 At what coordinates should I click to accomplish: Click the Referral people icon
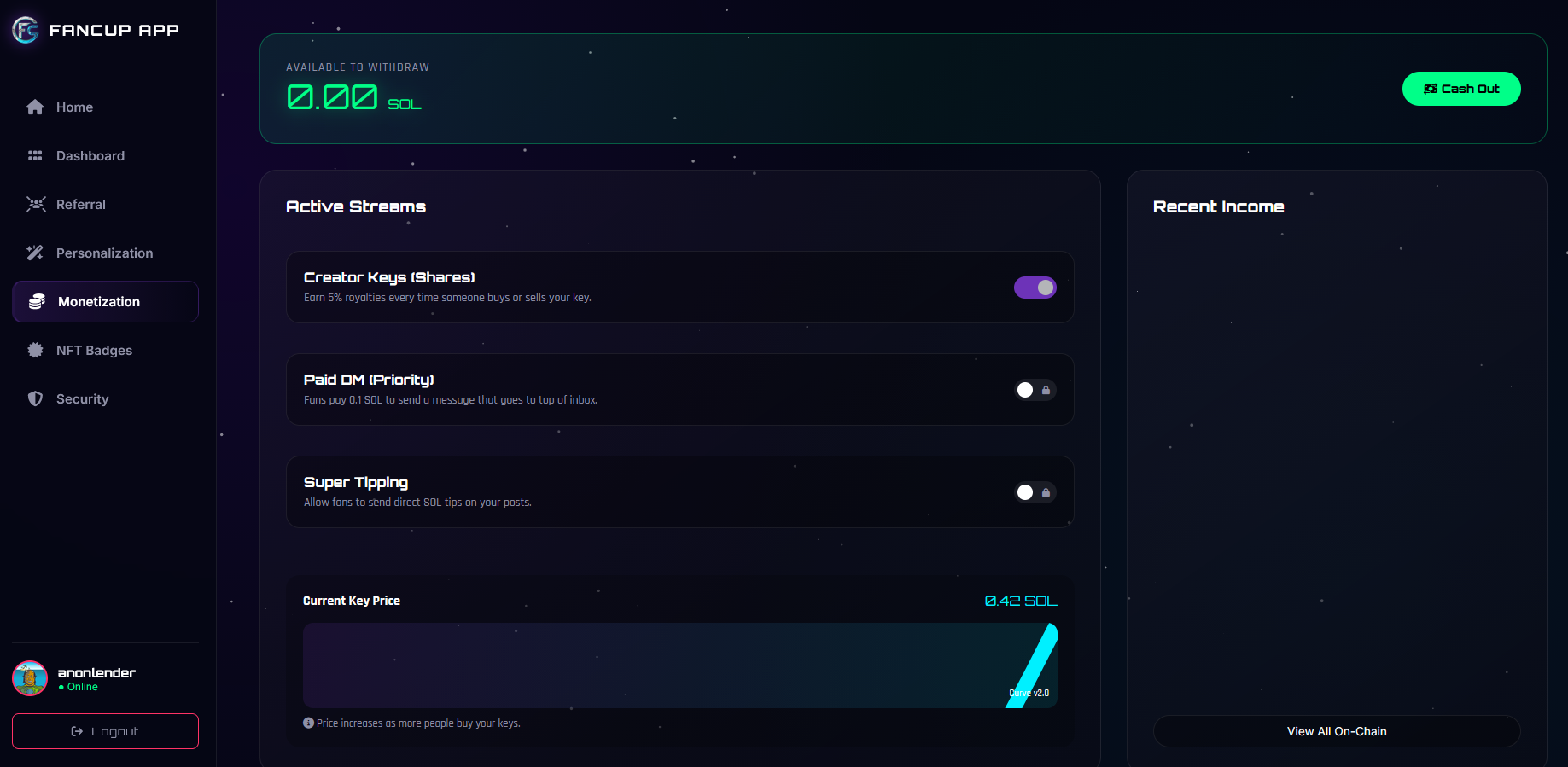35,205
